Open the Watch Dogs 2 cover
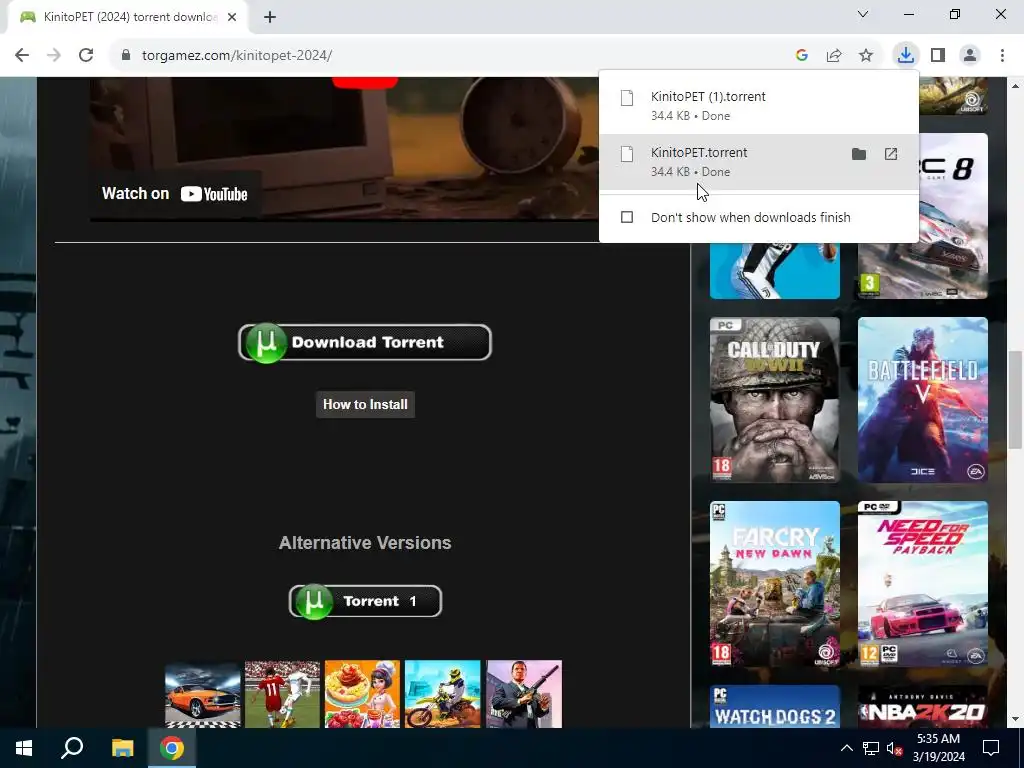The height and width of the screenshot is (768, 1024). coord(775,707)
